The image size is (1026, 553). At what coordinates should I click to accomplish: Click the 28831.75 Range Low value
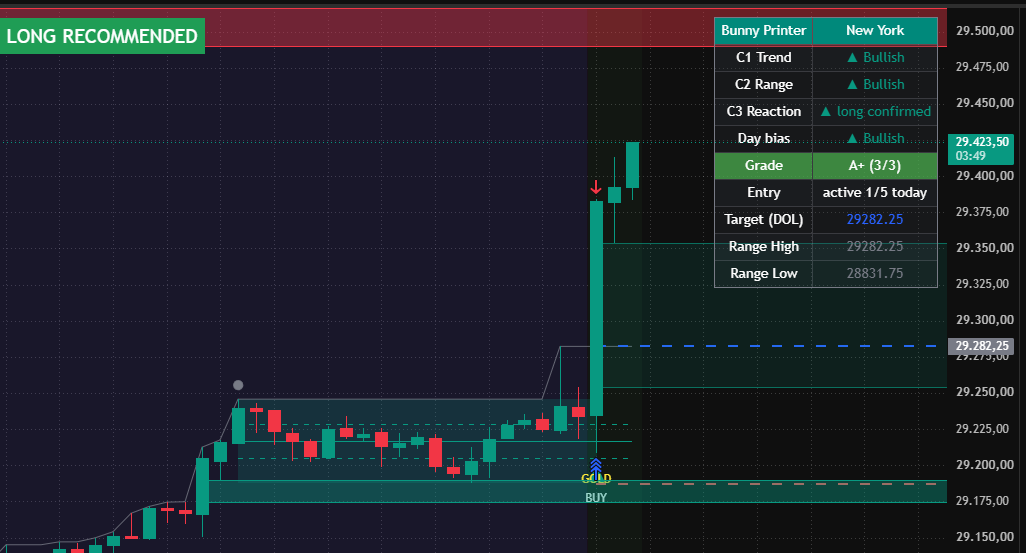point(875,274)
